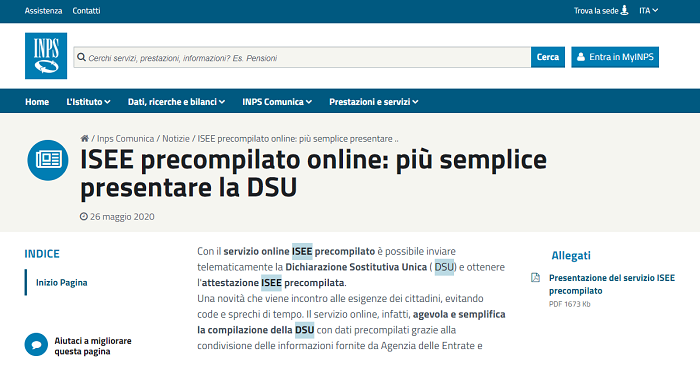700x370 pixels.
Task: Go to the Home menu item
Action: point(37,102)
